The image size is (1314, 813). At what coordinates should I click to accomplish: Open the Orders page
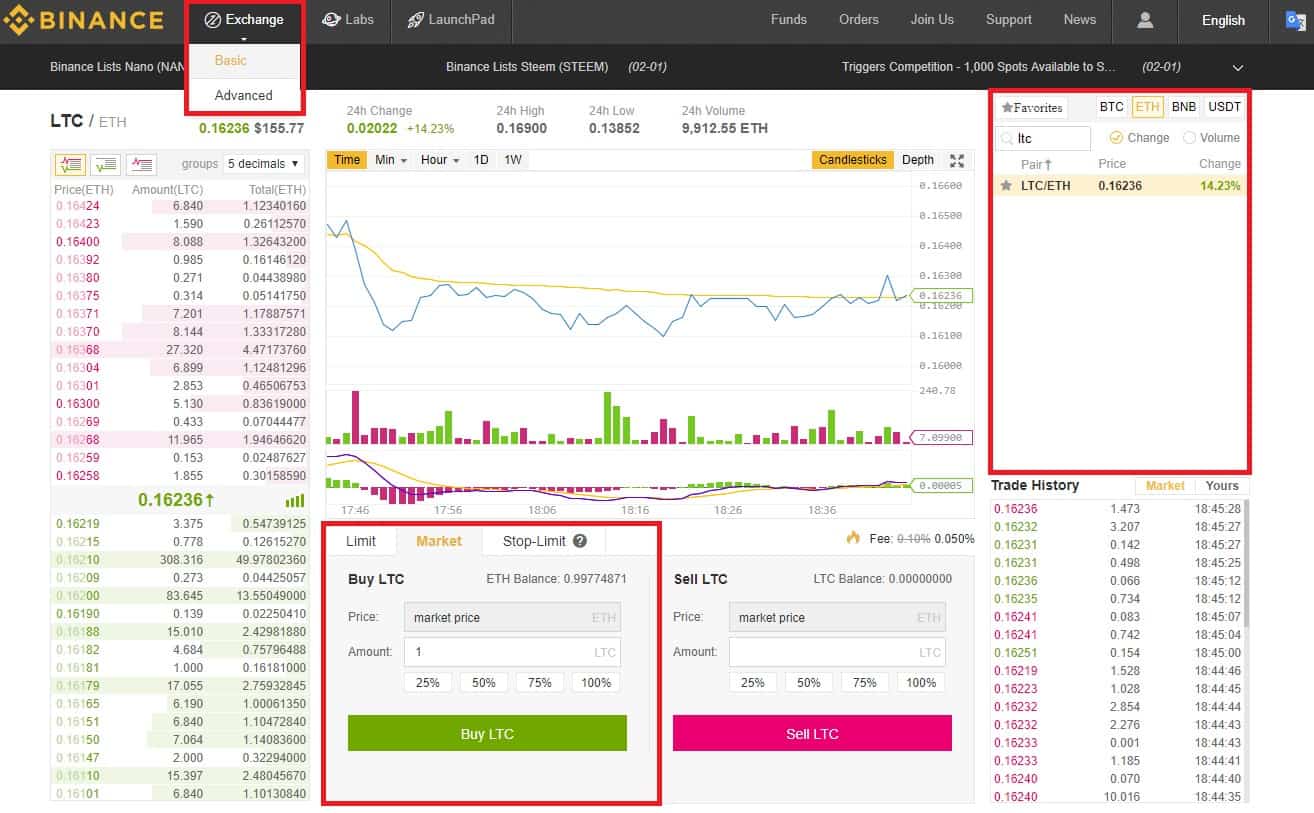coord(859,20)
